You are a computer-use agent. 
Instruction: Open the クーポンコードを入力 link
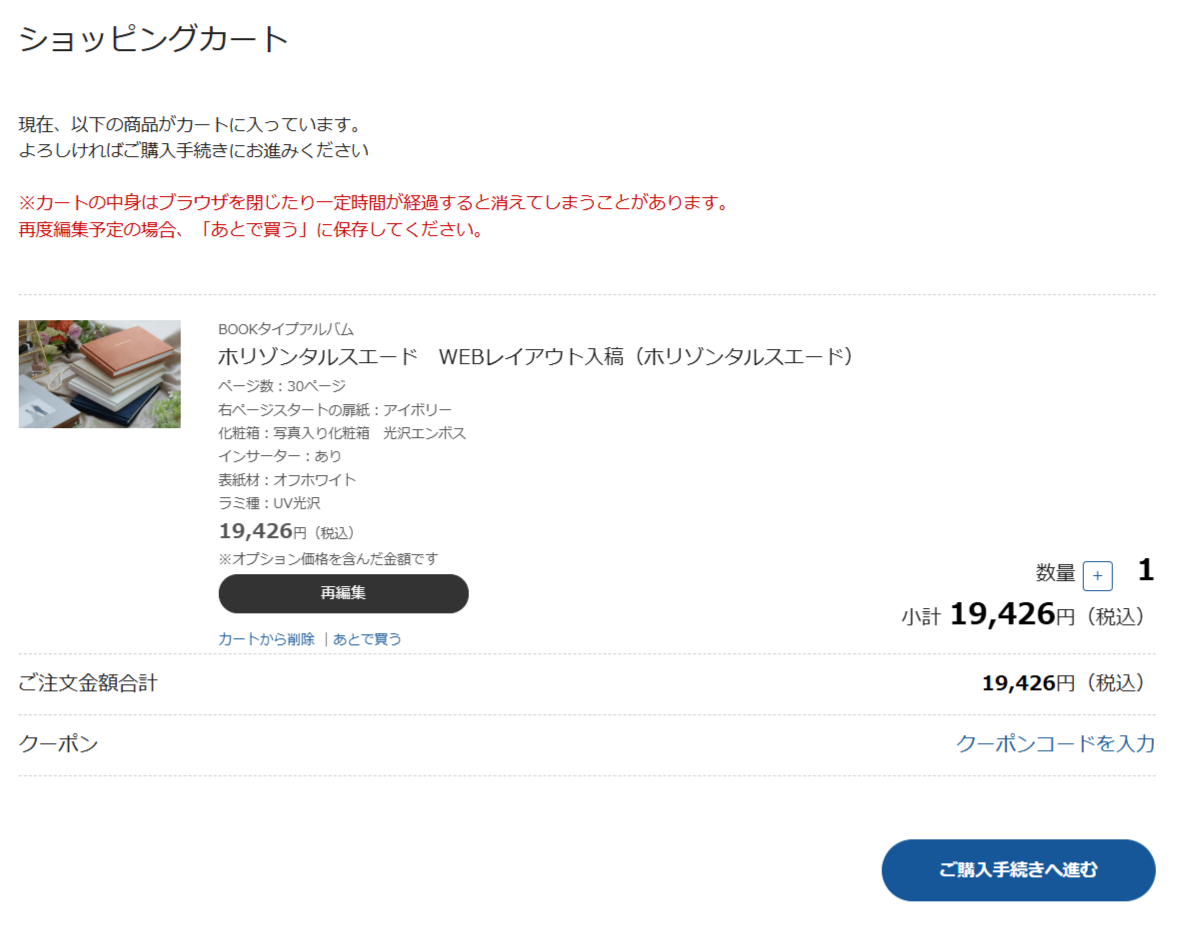coord(1055,744)
